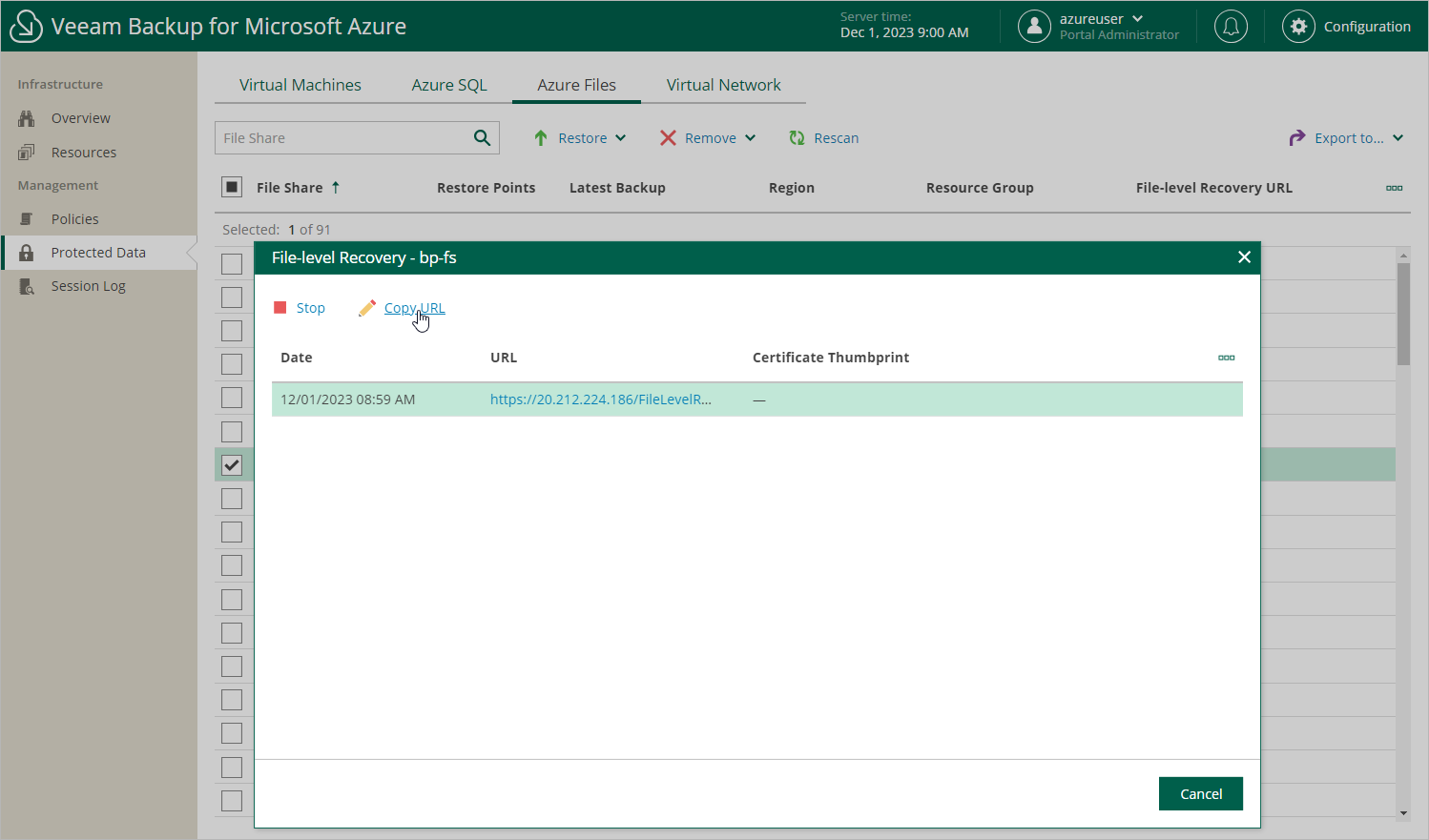Click the table vertical scrollbar thumb
The image size is (1429, 840).
1403,315
